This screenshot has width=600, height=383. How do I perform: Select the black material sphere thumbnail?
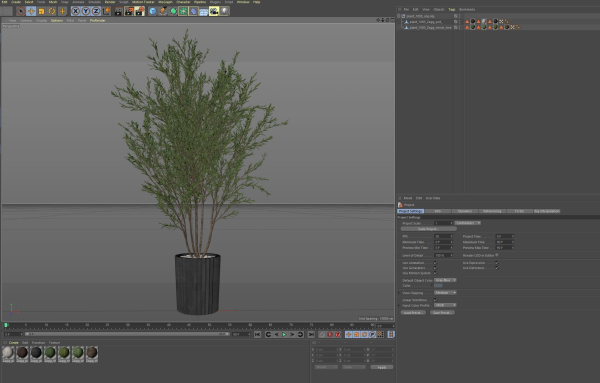36,353
